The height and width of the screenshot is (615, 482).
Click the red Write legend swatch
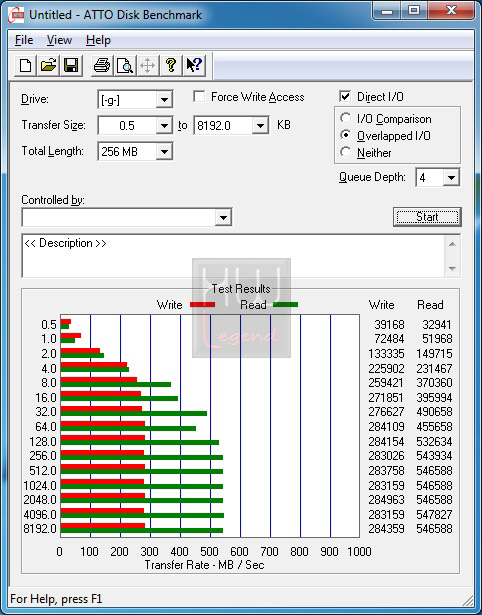[x=202, y=305]
